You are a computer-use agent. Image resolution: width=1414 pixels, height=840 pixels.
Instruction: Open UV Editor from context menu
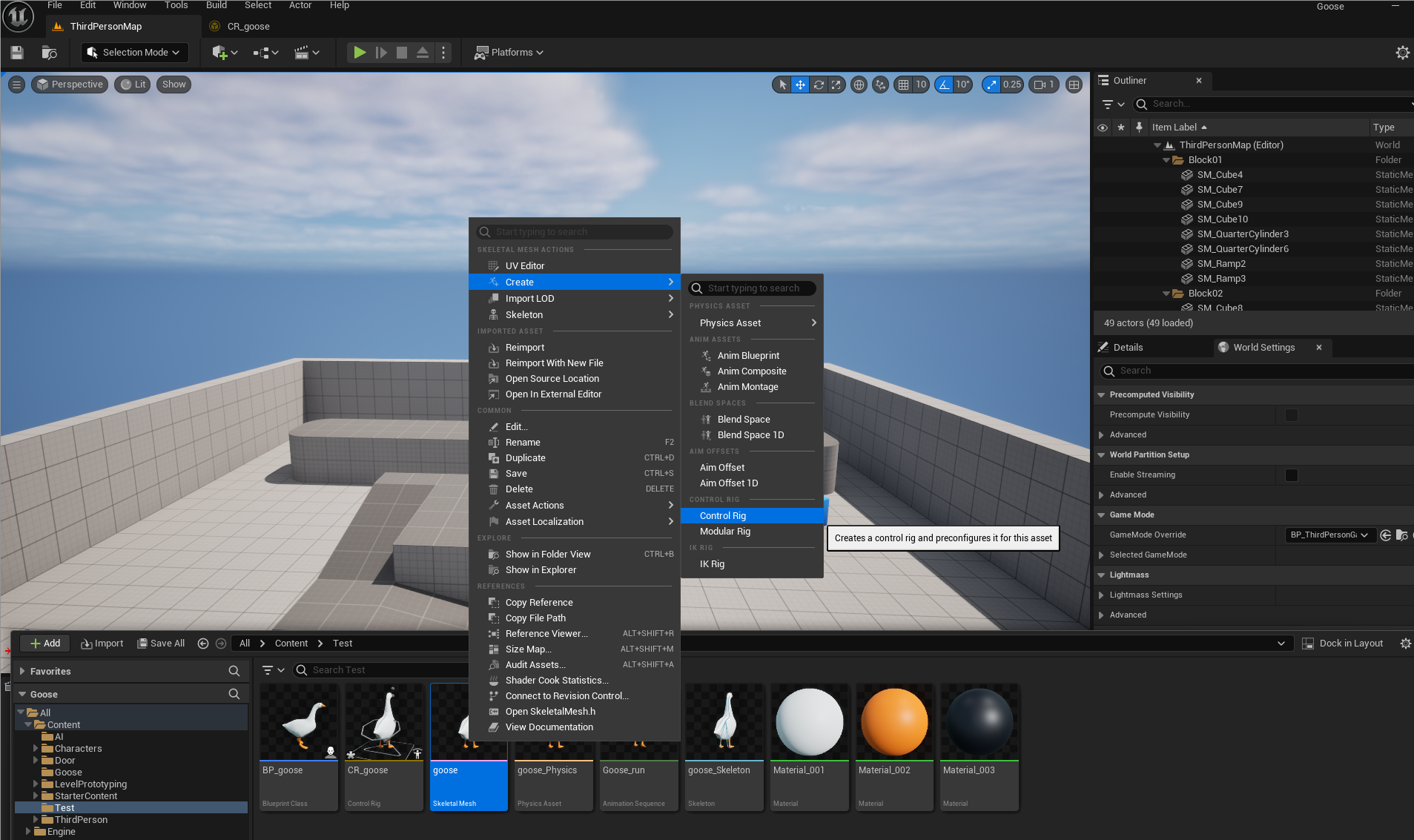tap(575, 266)
